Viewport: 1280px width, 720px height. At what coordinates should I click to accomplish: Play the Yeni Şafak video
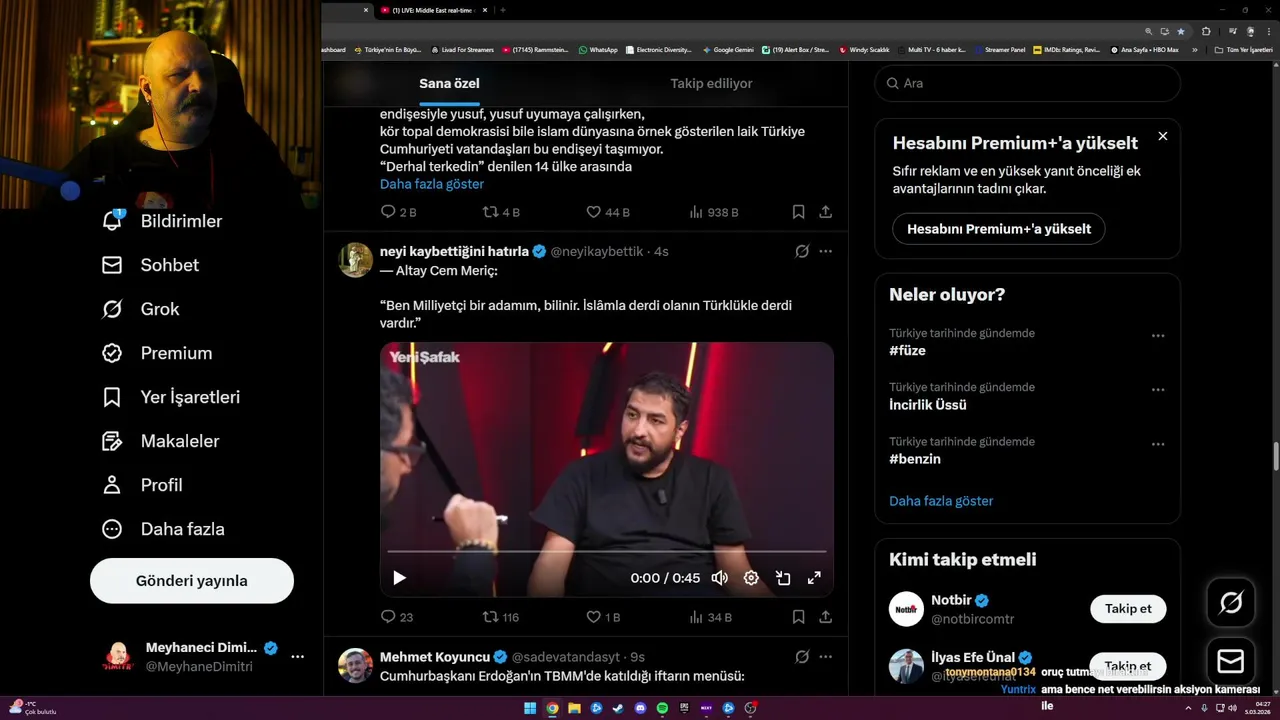coord(399,578)
